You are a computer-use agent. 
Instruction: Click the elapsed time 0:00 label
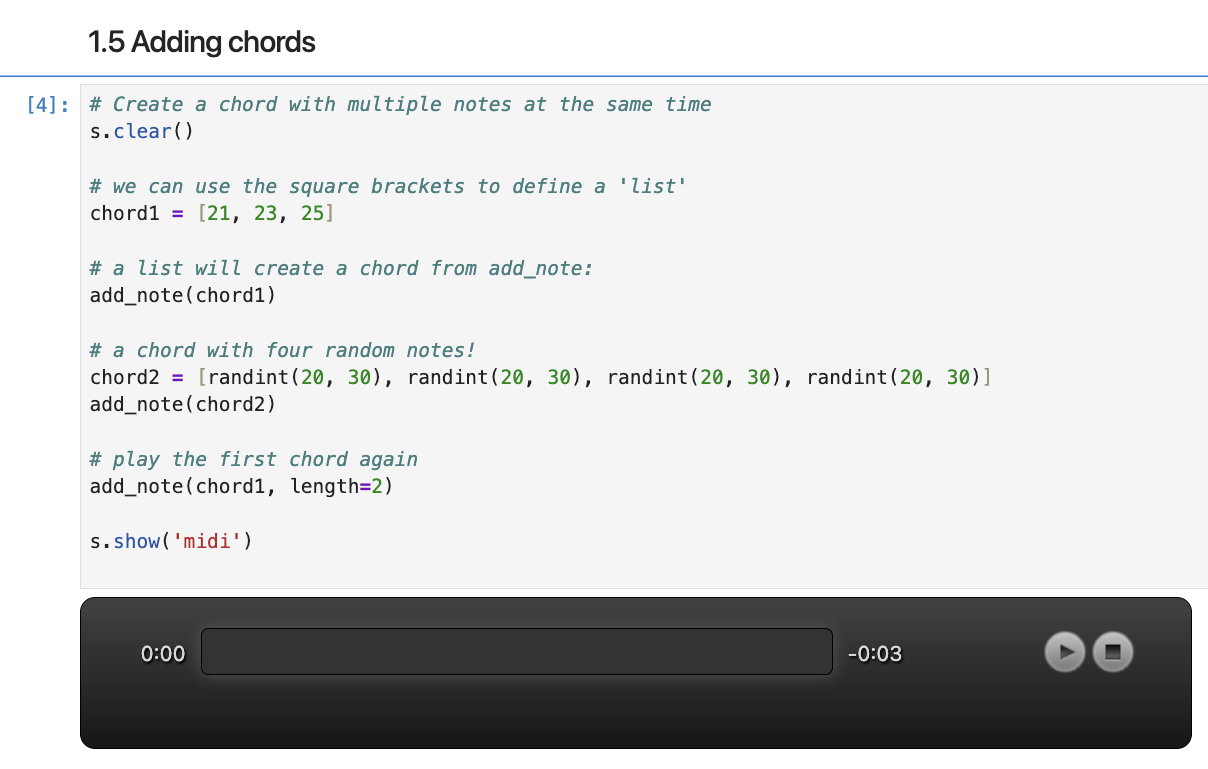point(163,654)
